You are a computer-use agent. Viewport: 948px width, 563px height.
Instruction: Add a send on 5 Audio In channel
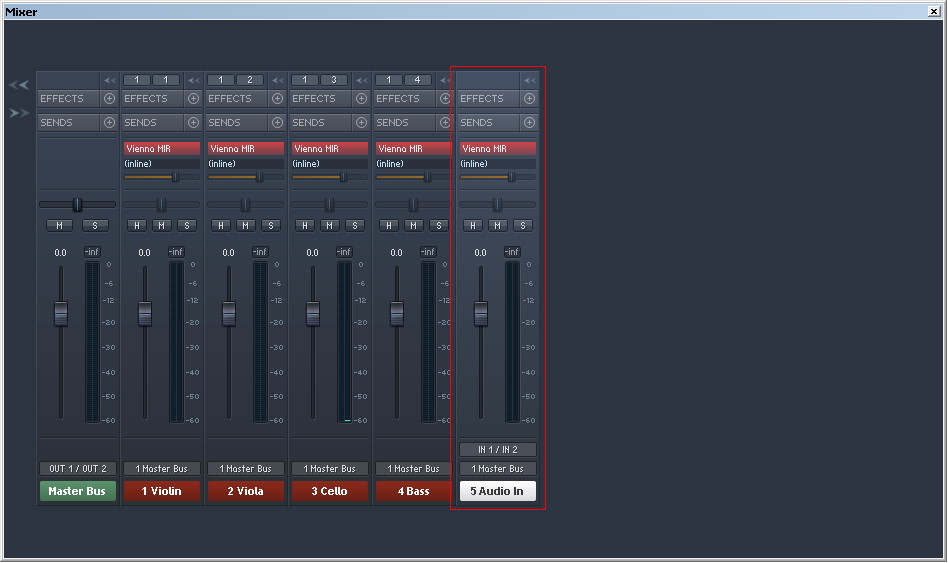click(x=530, y=123)
